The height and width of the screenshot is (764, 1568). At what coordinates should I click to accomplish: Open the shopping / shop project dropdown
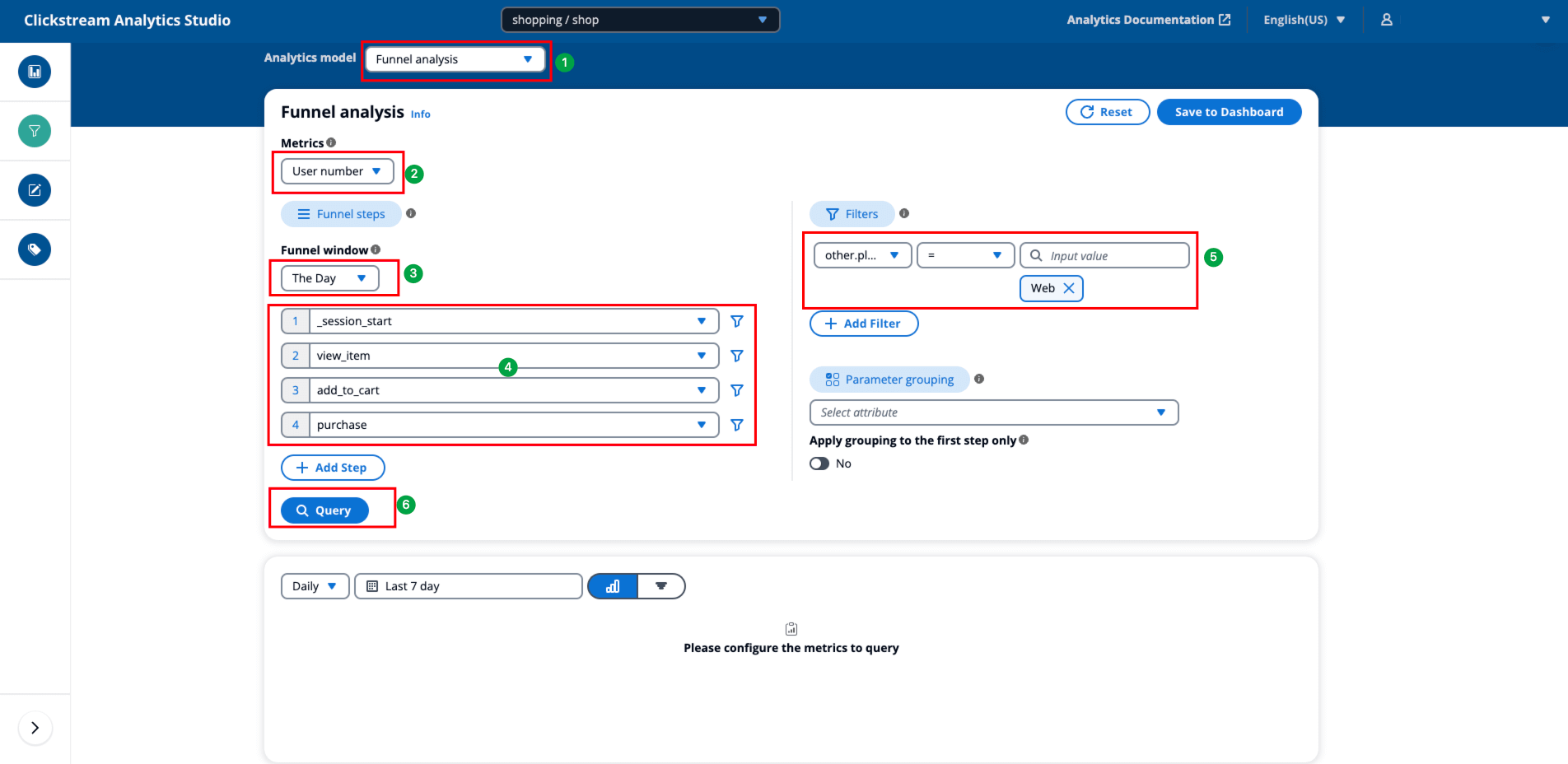point(640,20)
